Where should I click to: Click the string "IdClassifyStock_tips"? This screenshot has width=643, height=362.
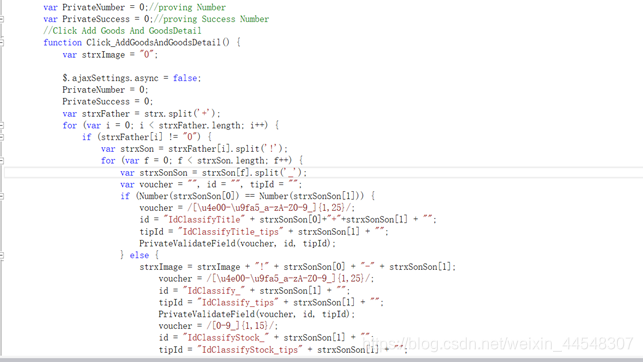pos(249,350)
